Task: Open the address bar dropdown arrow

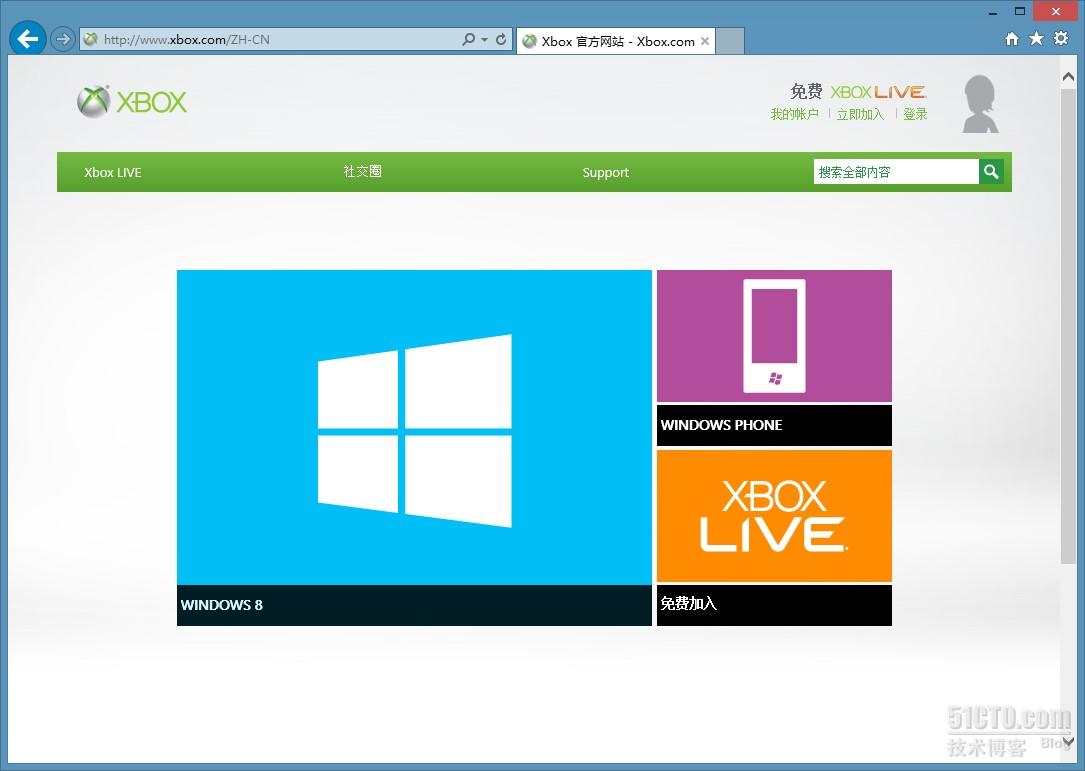Action: [x=484, y=40]
